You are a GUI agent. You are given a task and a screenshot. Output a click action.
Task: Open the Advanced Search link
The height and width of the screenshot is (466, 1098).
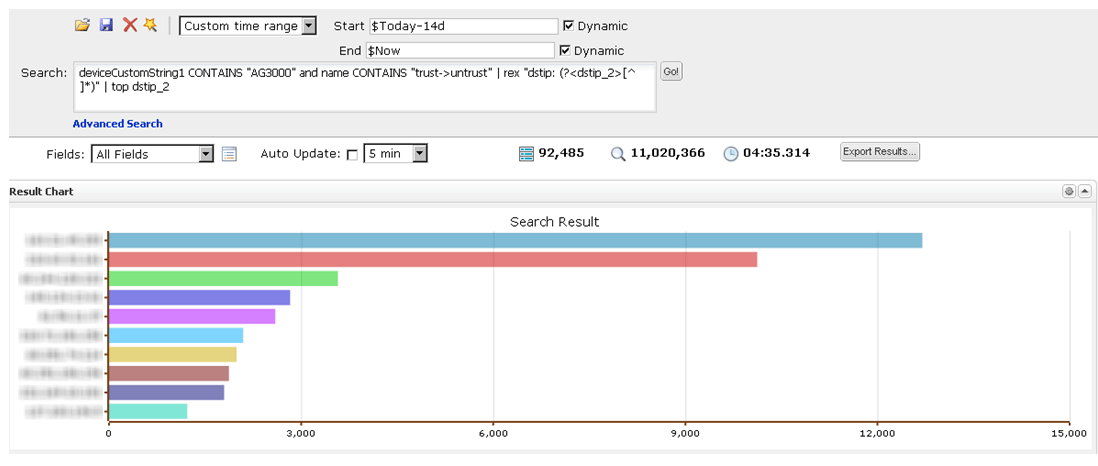117,124
